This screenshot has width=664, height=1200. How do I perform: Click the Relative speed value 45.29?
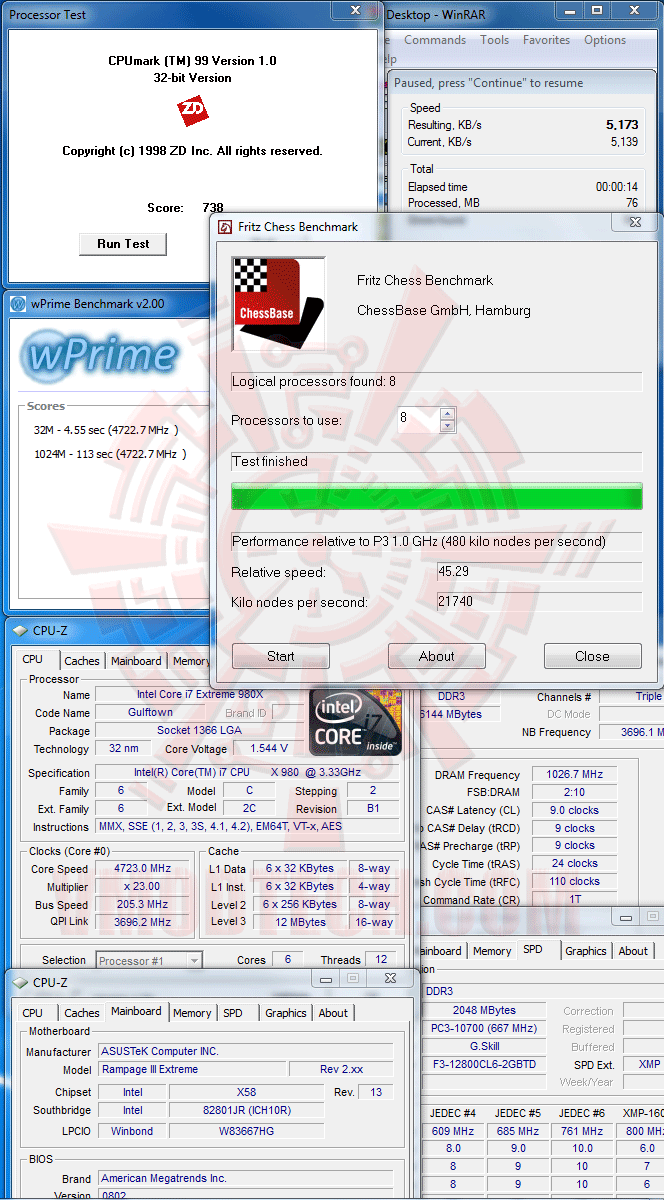pyautogui.click(x=540, y=572)
